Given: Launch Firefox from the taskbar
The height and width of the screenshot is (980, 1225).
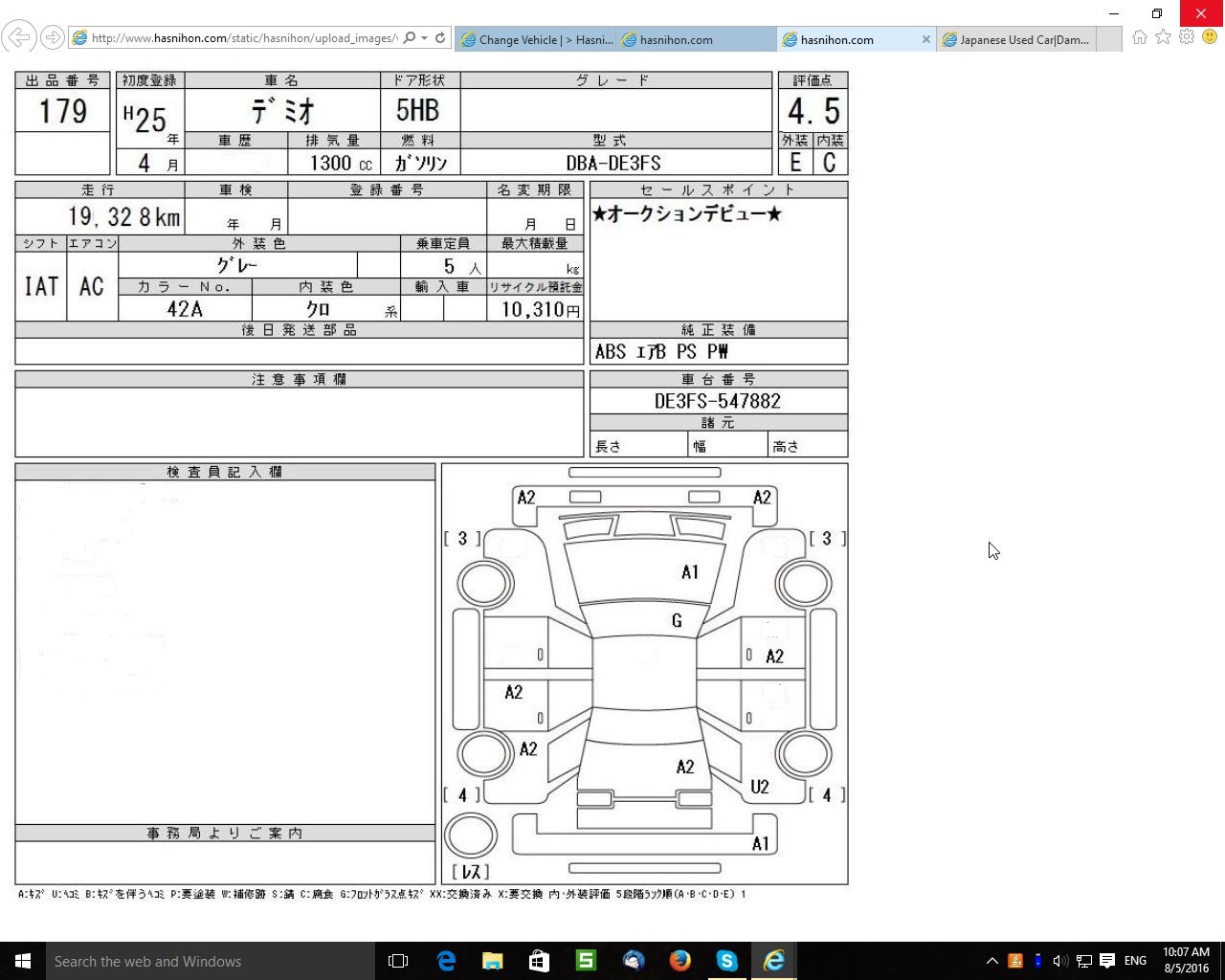Looking at the screenshot, I should pyautogui.click(x=680, y=961).
